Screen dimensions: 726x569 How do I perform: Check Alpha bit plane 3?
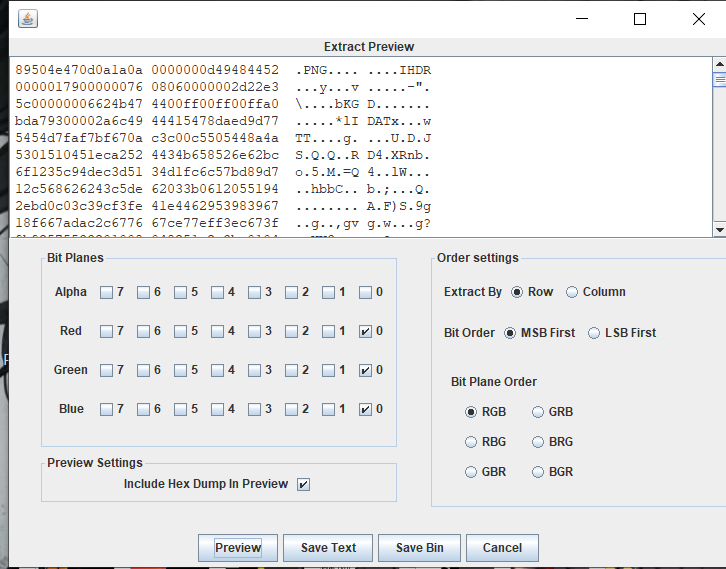(x=254, y=292)
